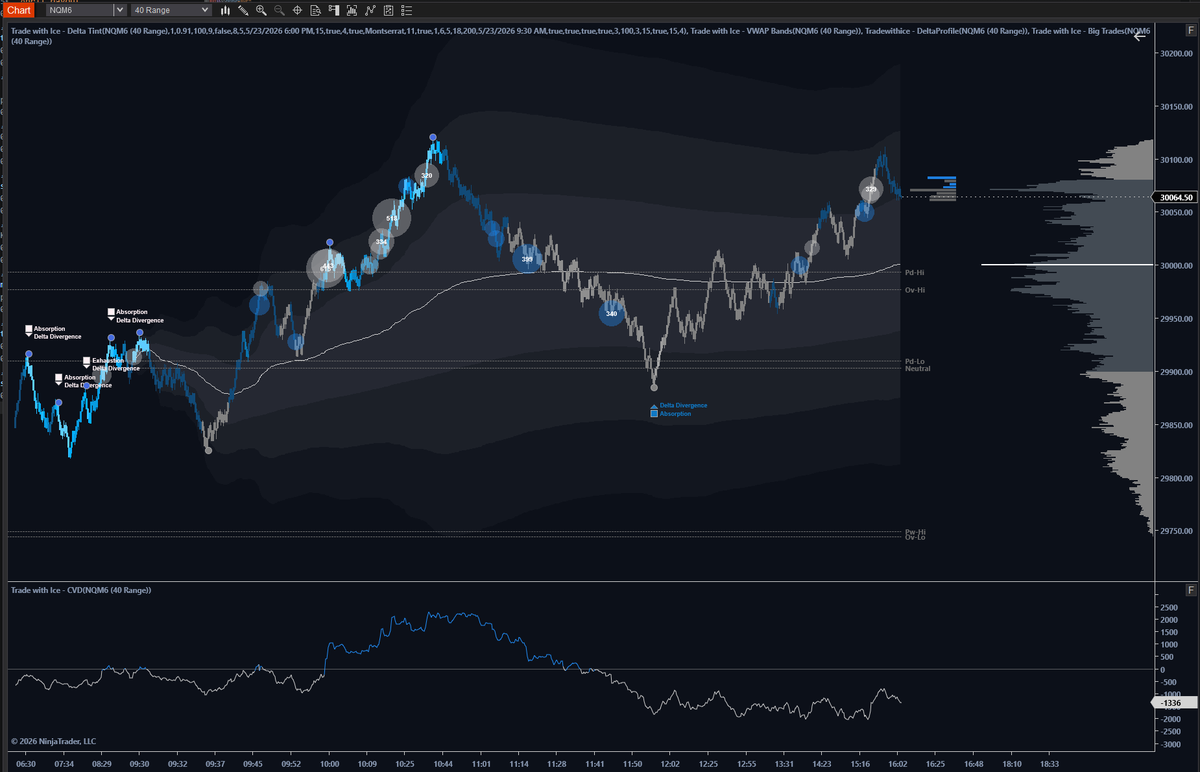Open the strategies icon
The width and height of the screenshot is (1200, 772).
(x=388, y=10)
